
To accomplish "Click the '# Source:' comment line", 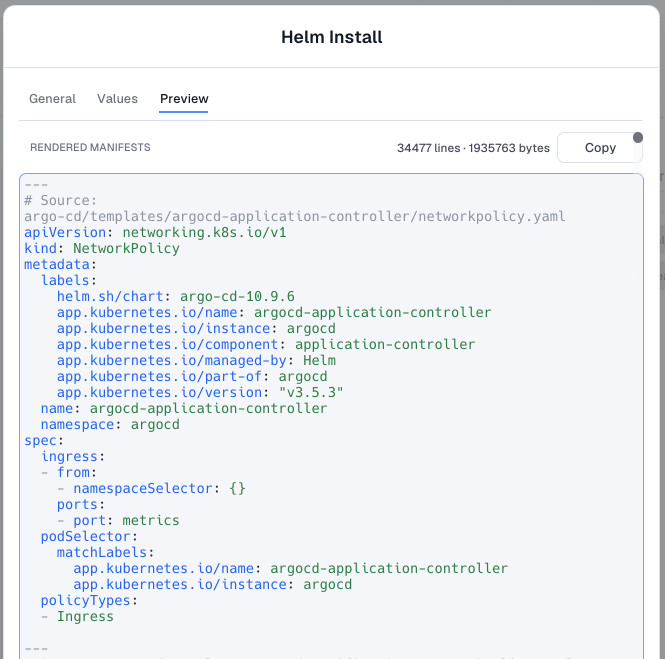I will tap(61, 201).
